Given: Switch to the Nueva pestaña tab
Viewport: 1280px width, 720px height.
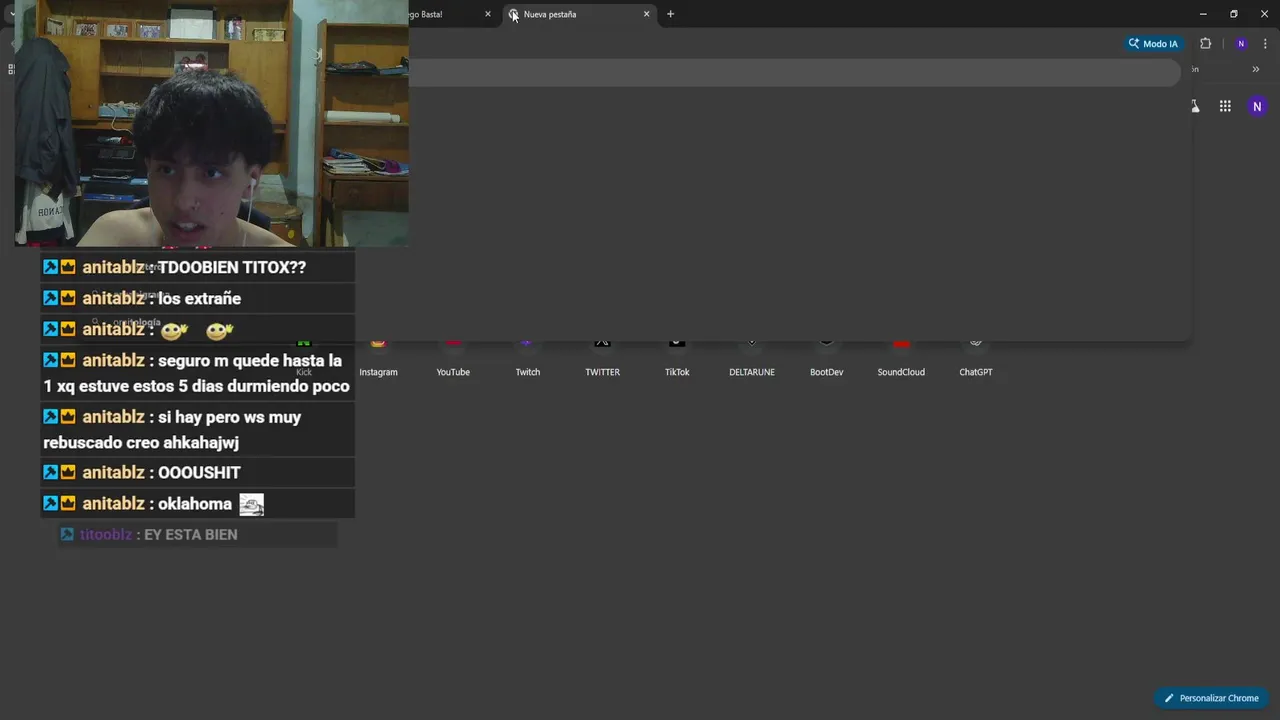Looking at the screenshot, I should click(580, 14).
